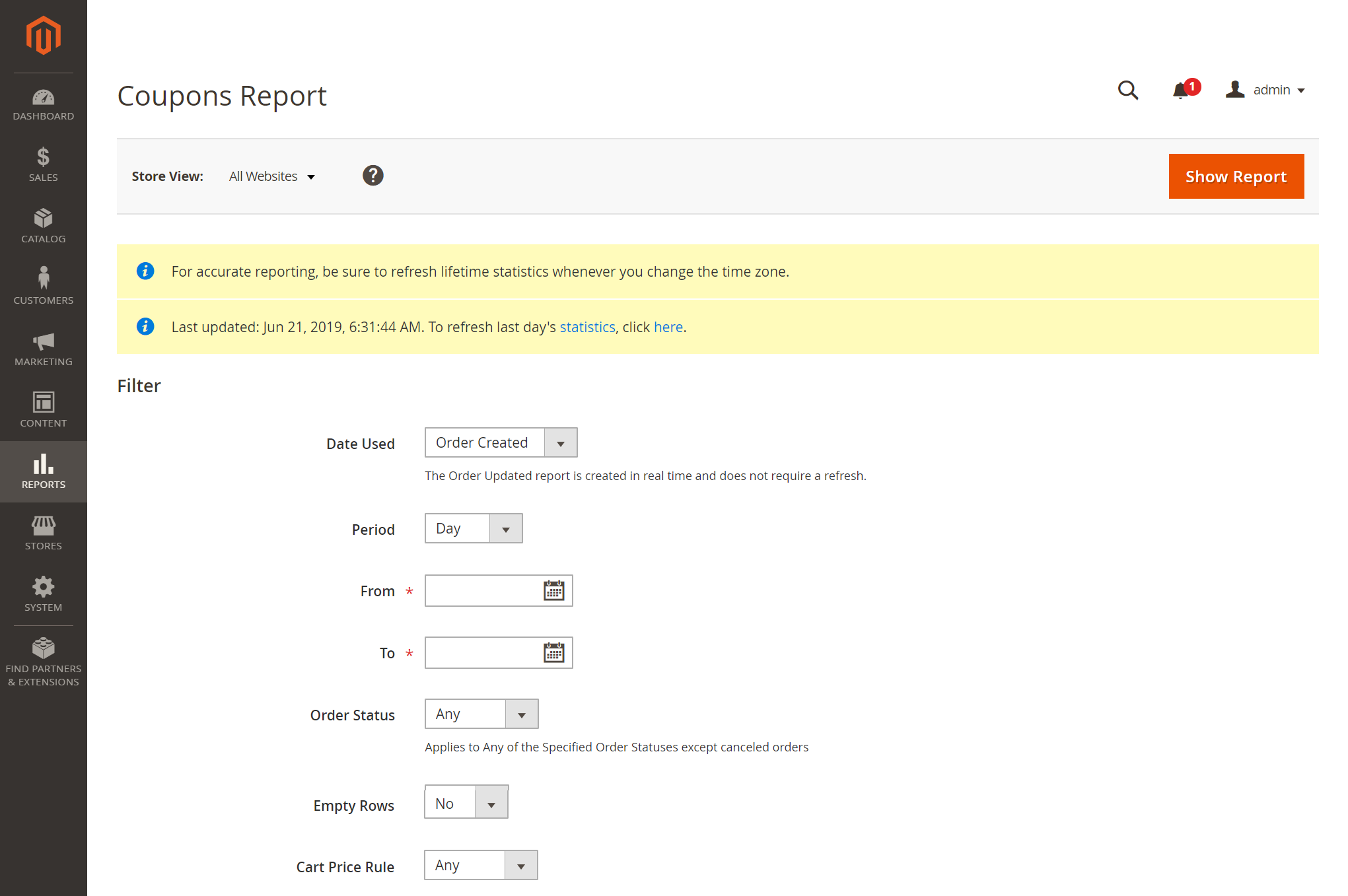The height and width of the screenshot is (896, 1348).
Task: Open the Marketing menu
Action: tap(44, 349)
